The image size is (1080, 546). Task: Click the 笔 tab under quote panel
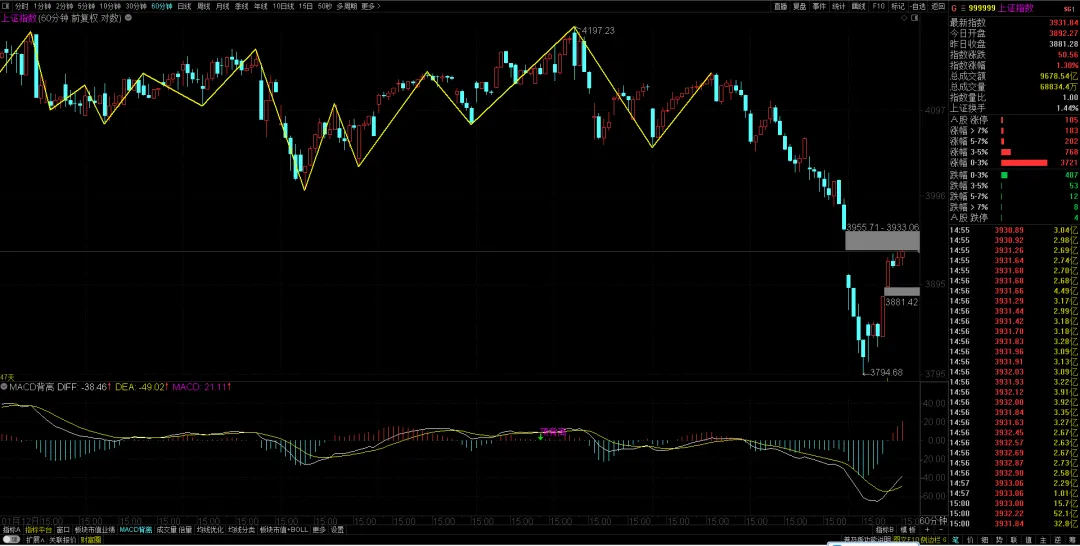tap(955, 540)
